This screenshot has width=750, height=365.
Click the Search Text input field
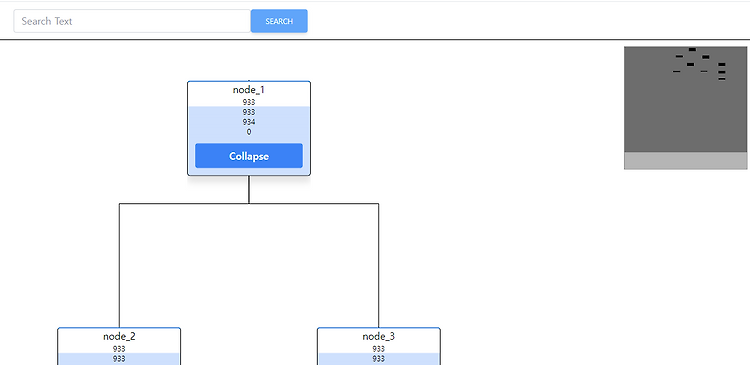coord(132,21)
